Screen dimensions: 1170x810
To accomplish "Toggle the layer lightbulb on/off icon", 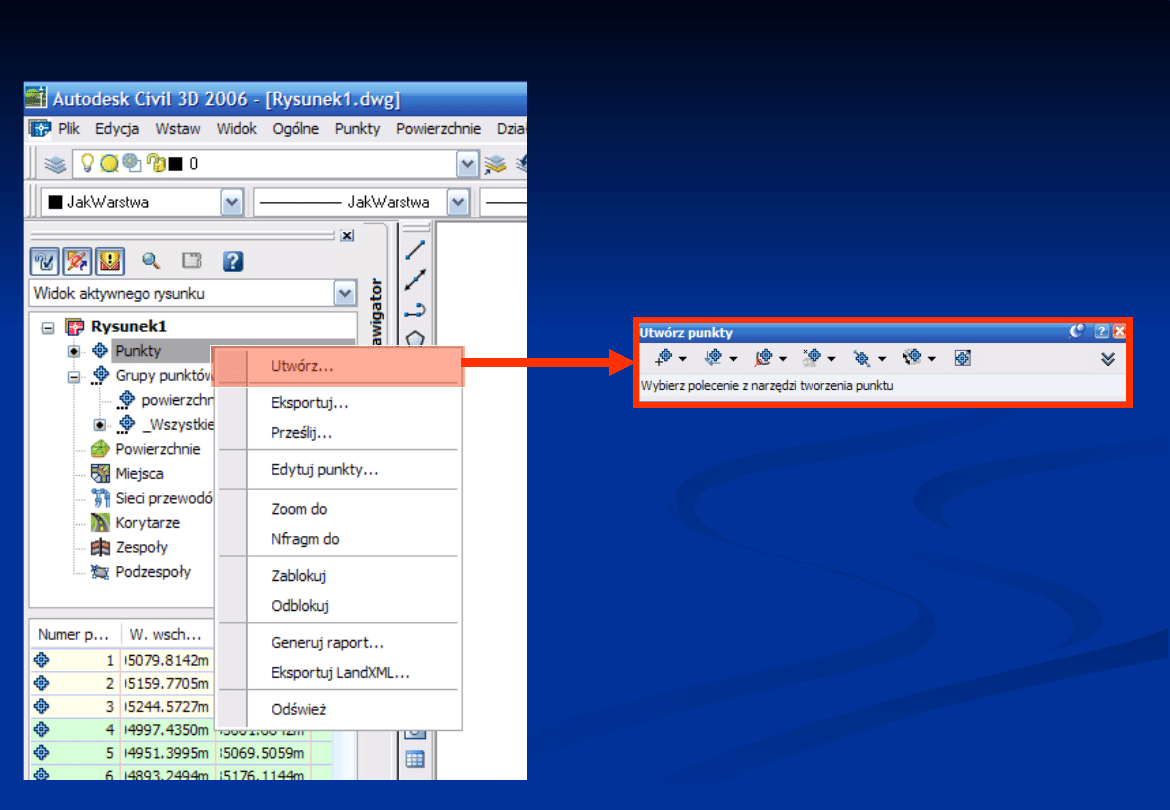I will (87, 163).
